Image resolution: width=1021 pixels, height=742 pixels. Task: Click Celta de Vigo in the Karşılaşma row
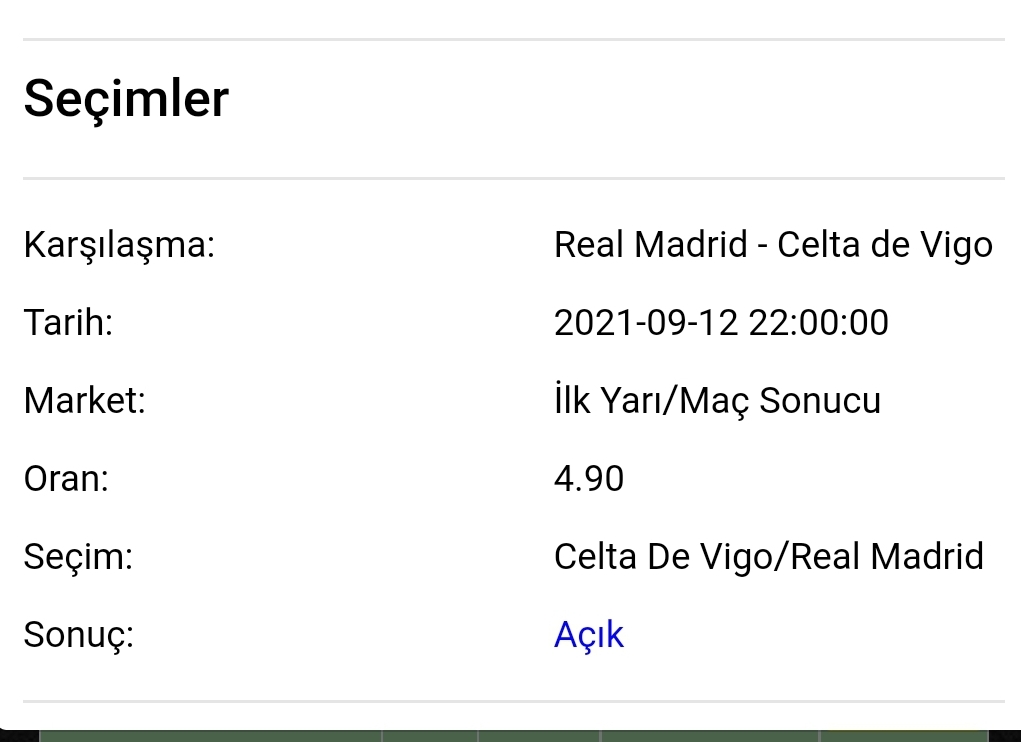pos(885,246)
